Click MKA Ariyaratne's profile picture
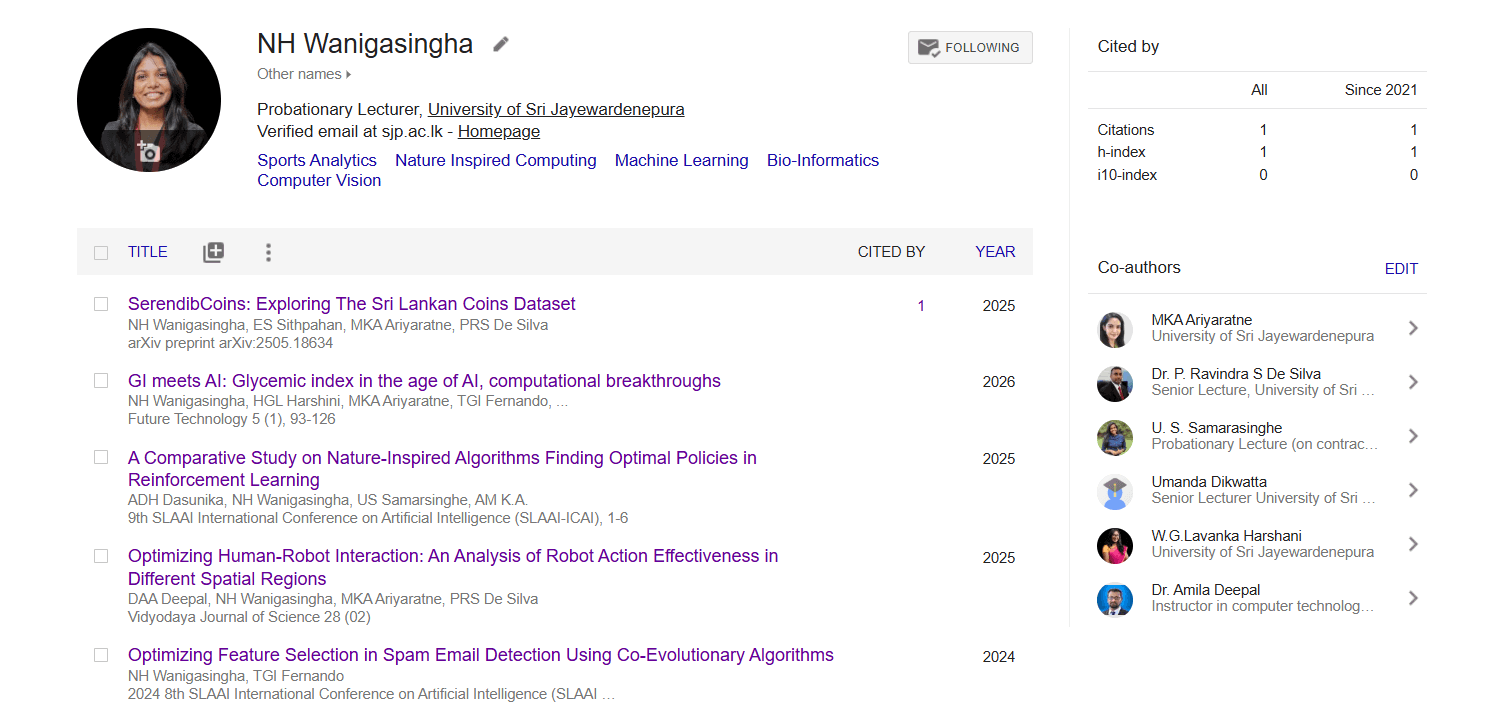The width and height of the screenshot is (1508, 713). pyautogui.click(x=1115, y=328)
